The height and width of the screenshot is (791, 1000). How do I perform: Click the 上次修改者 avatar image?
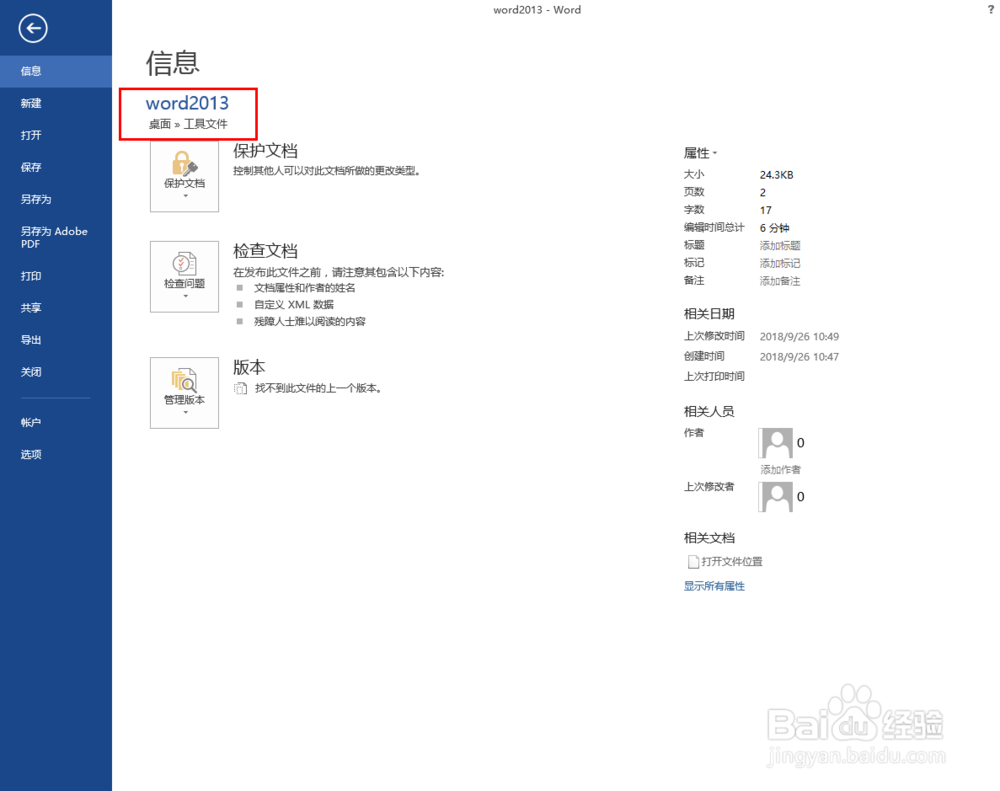[x=777, y=496]
